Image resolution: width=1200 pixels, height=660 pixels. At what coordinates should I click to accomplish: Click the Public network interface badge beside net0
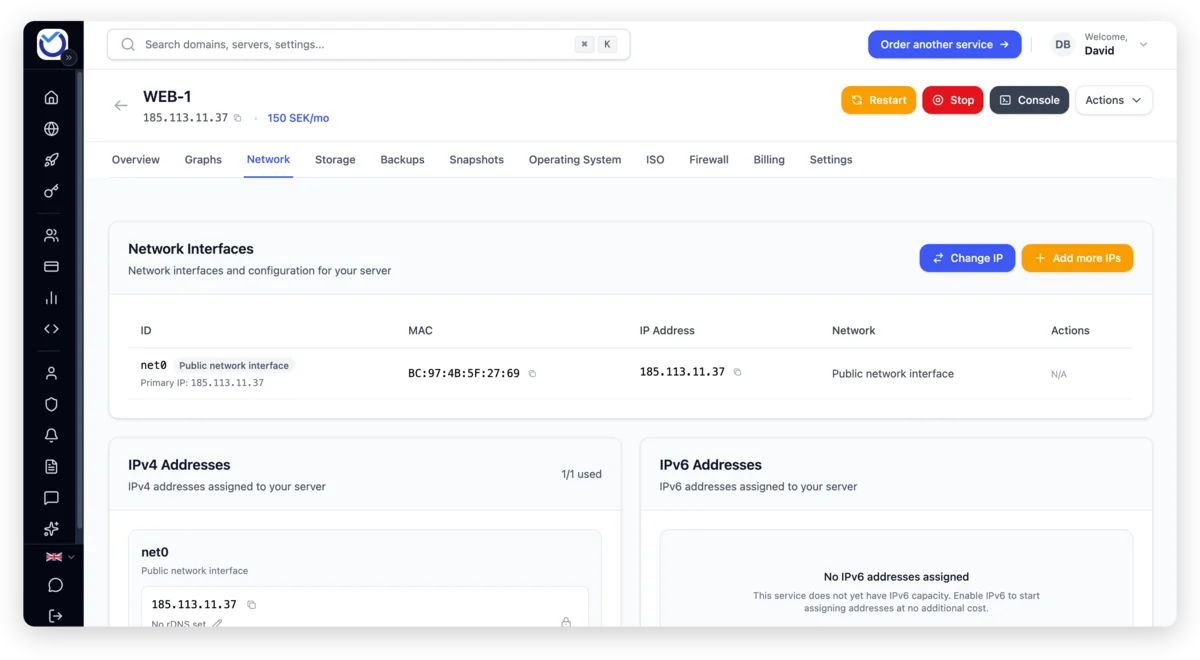tap(233, 366)
